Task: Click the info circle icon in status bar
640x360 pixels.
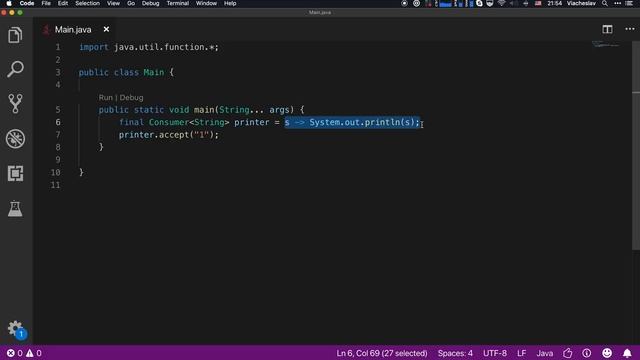Action: (587, 353)
